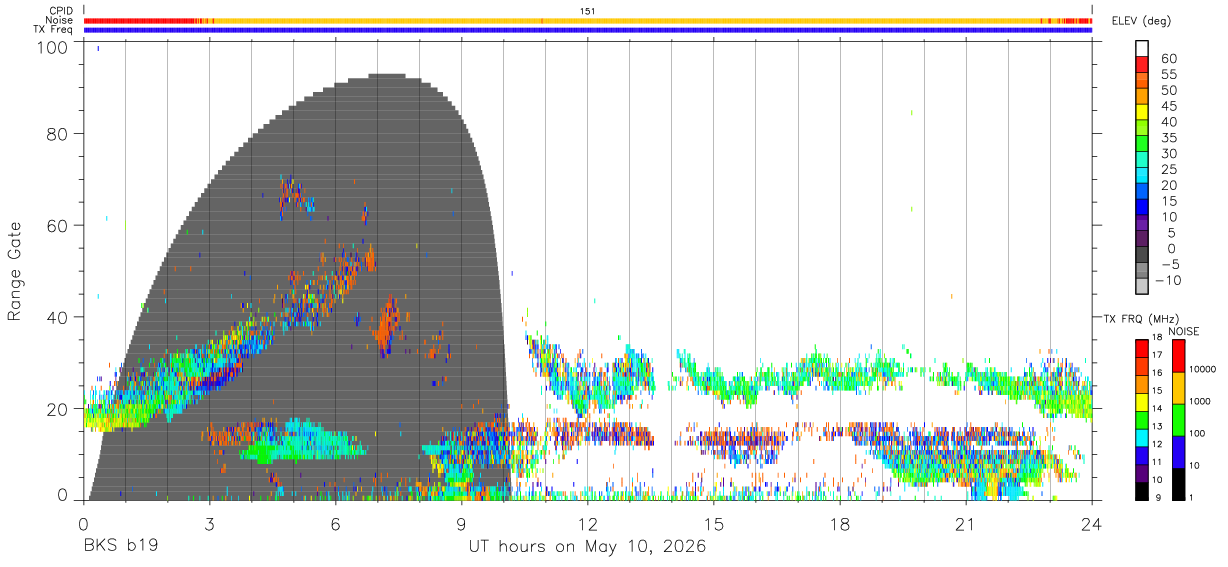Click the NOISE scale label 1000
The height and width of the screenshot is (567, 1228).
(x=1201, y=401)
